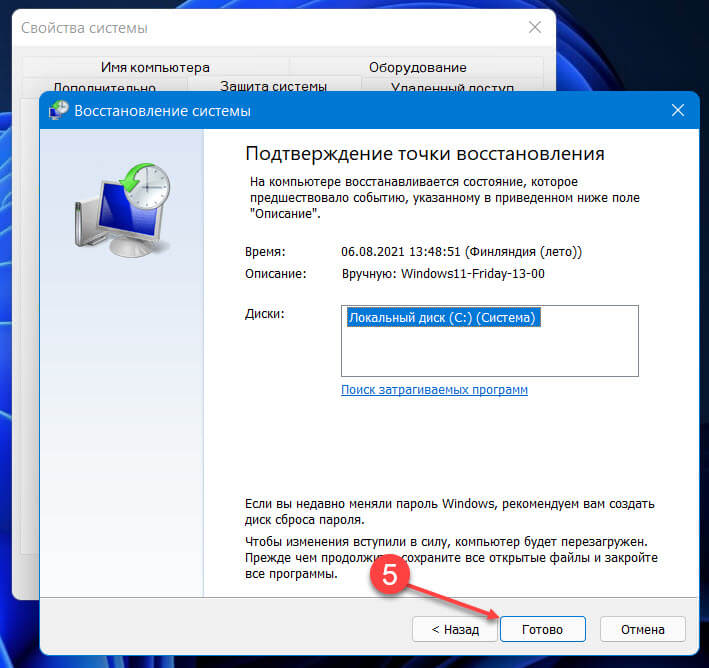Cancel the wizard with the Отмена button
709x668 pixels.
[x=643, y=629]
